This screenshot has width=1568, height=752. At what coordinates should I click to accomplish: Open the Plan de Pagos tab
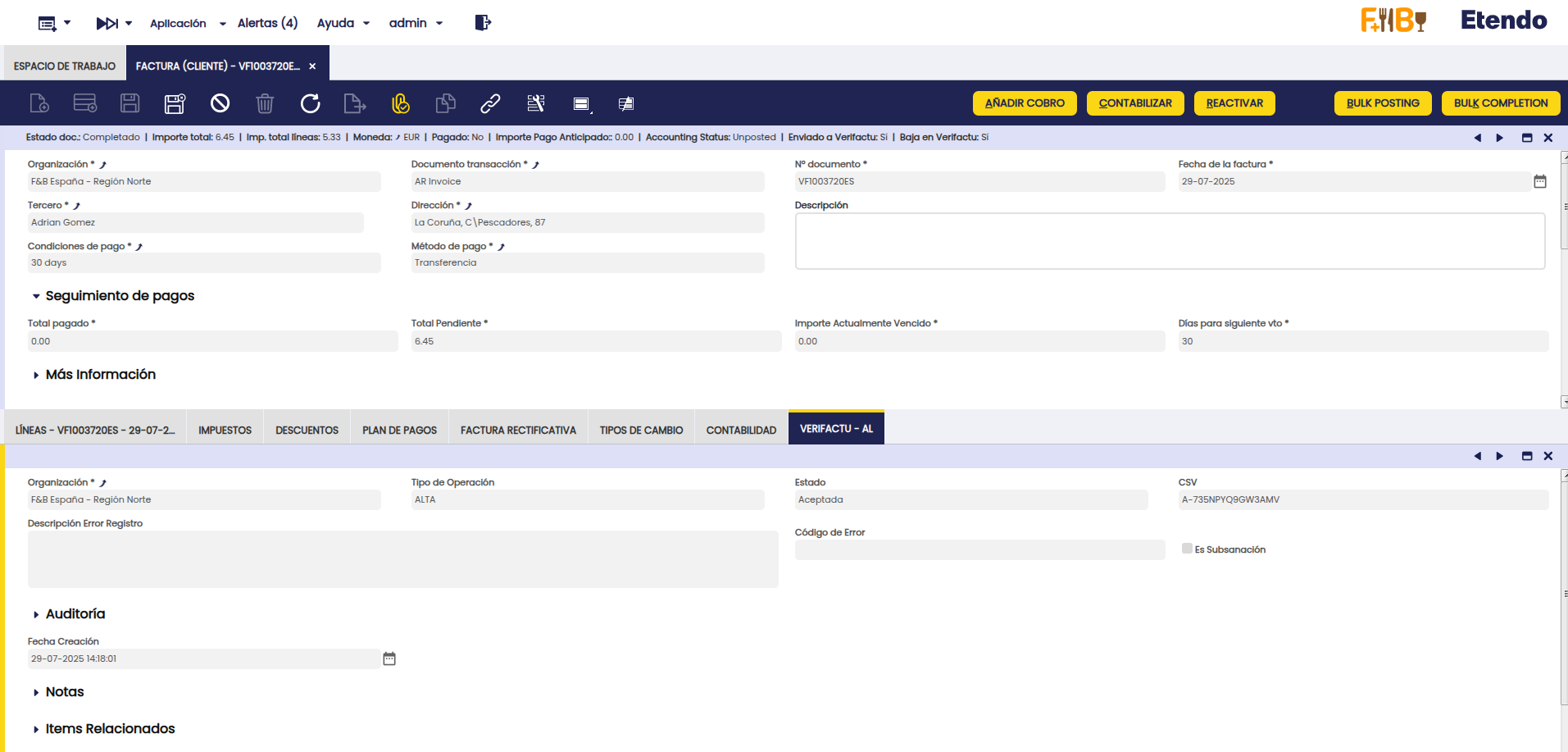[399, 430]
